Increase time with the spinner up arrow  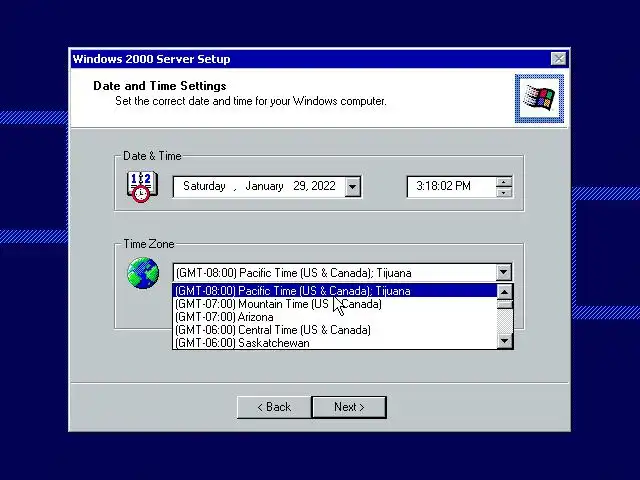click(504, 182)
